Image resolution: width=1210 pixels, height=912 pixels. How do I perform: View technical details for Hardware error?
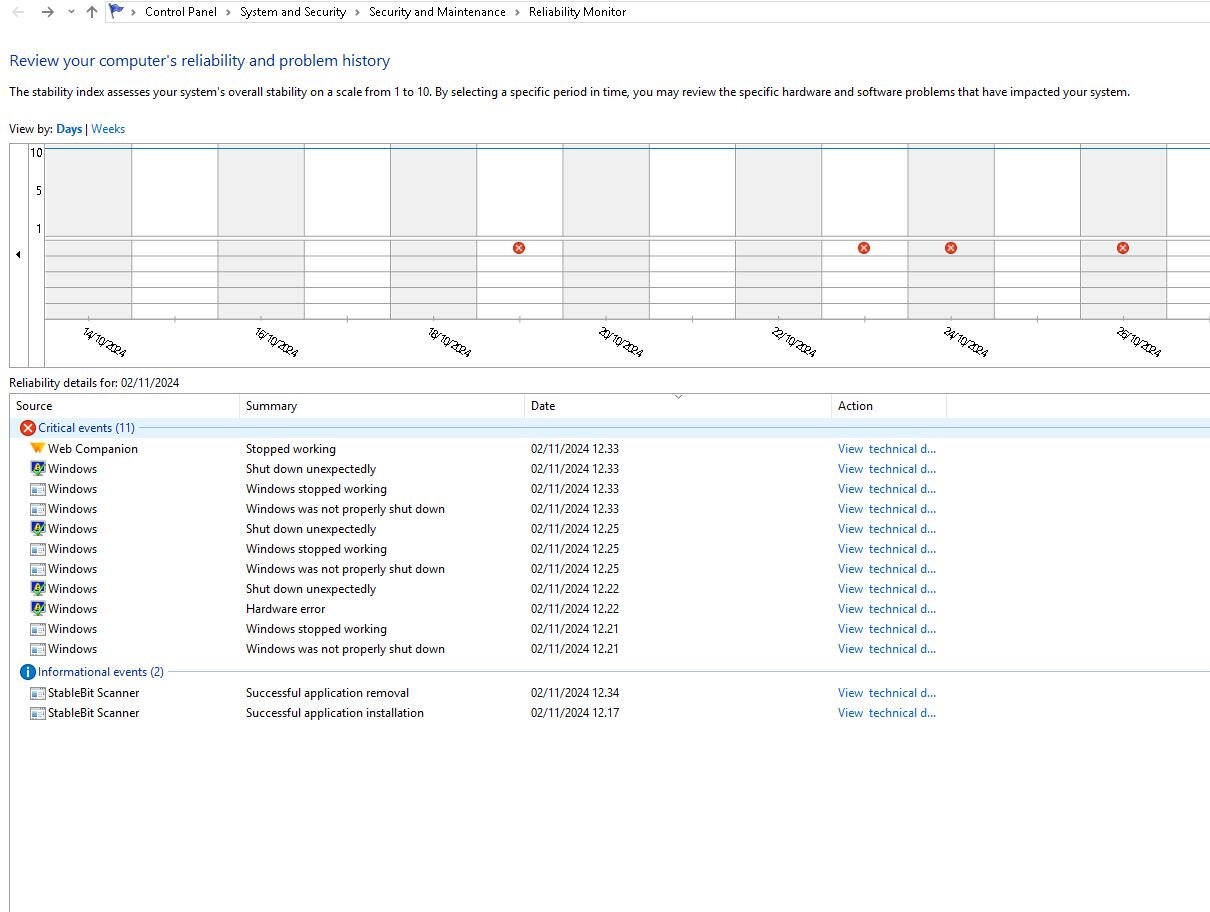[x=887, y=609]
